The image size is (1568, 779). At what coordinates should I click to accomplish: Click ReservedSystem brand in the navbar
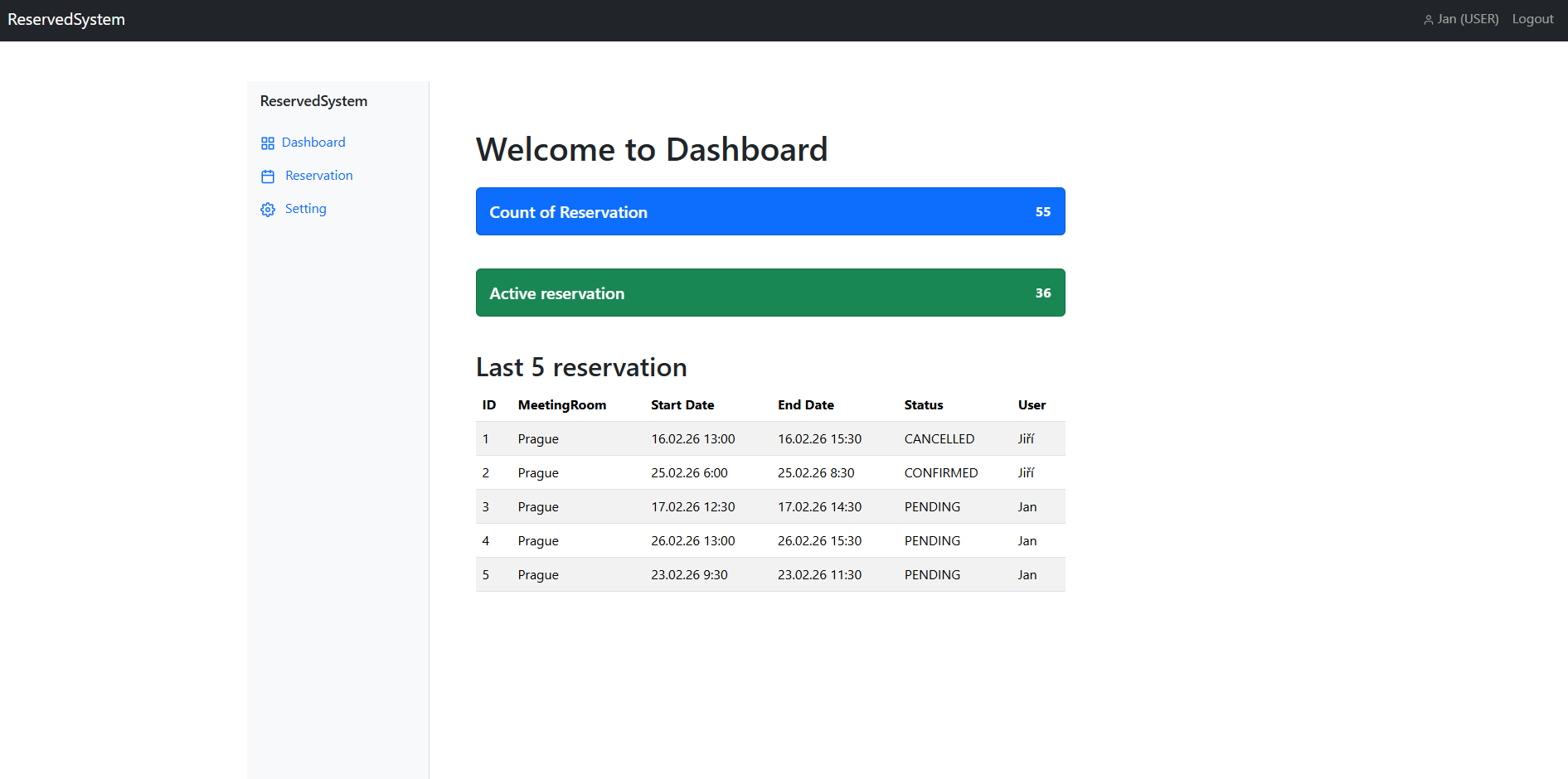coord(66,19)
